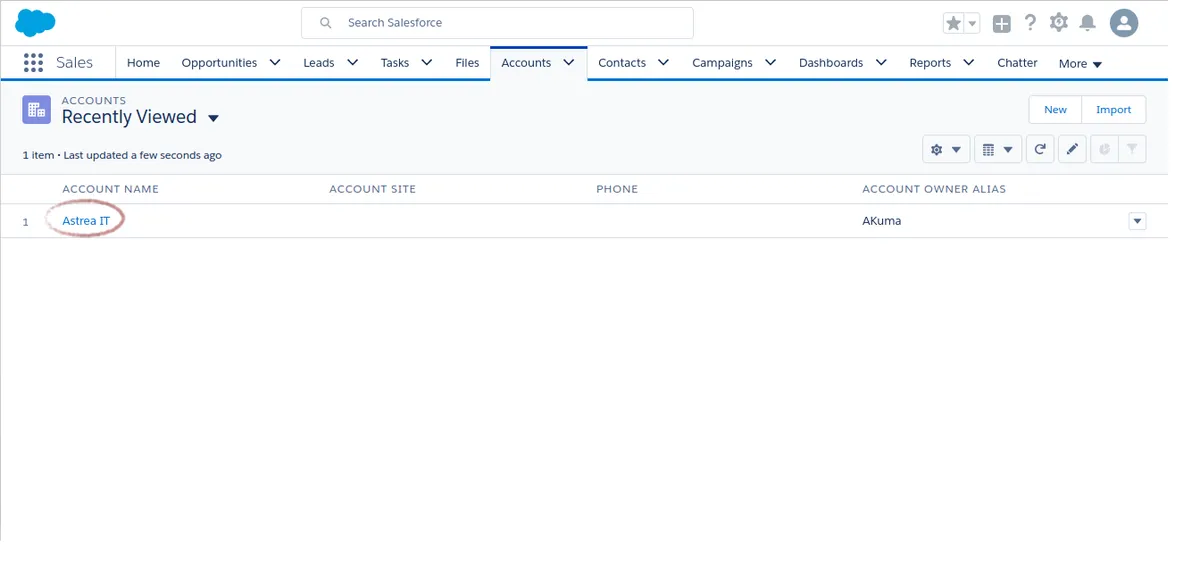1200x571 pixels.
Task: Open the global actions plus icon
Action: [1001, 23]
